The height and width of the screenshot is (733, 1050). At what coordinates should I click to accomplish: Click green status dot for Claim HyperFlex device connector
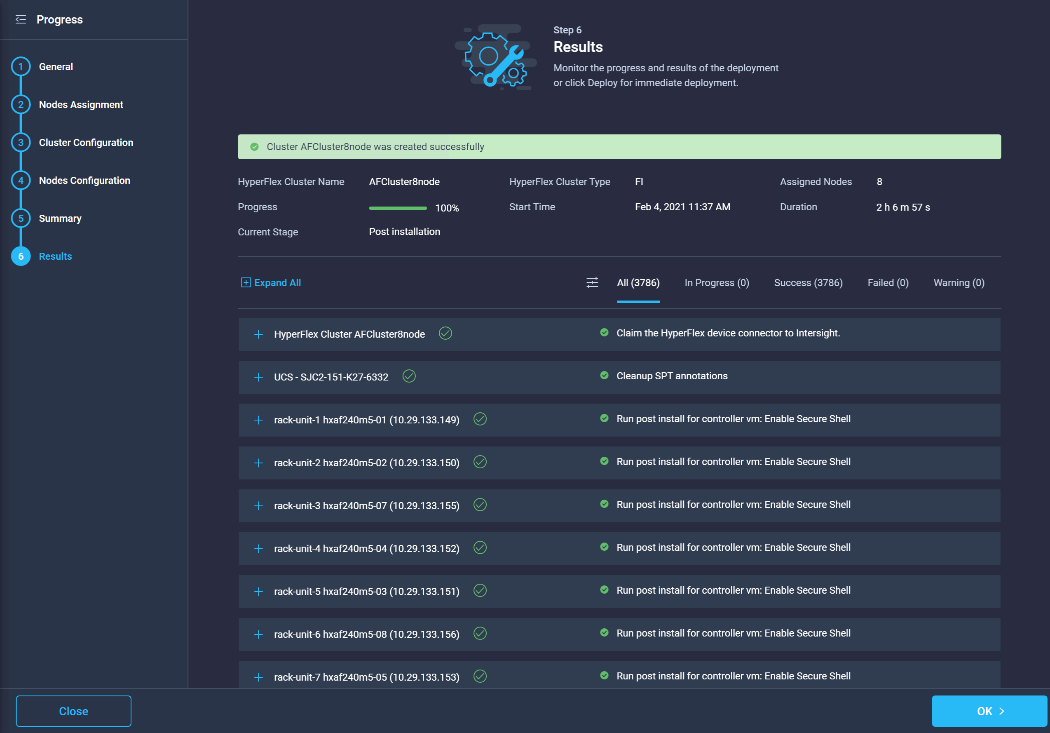[x=604, y=333]
